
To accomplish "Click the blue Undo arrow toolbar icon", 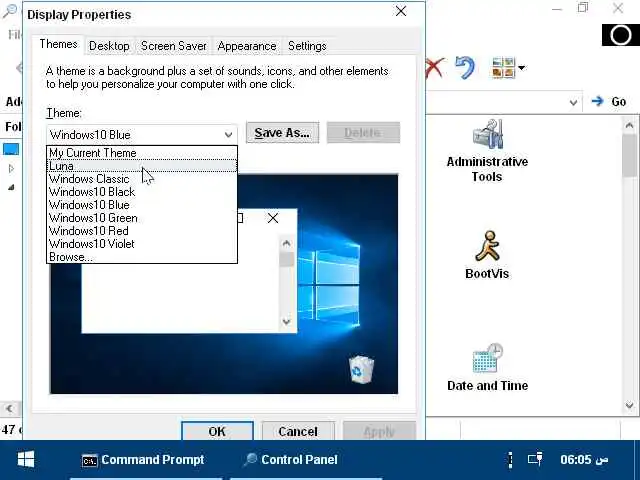I will [465, 67].
